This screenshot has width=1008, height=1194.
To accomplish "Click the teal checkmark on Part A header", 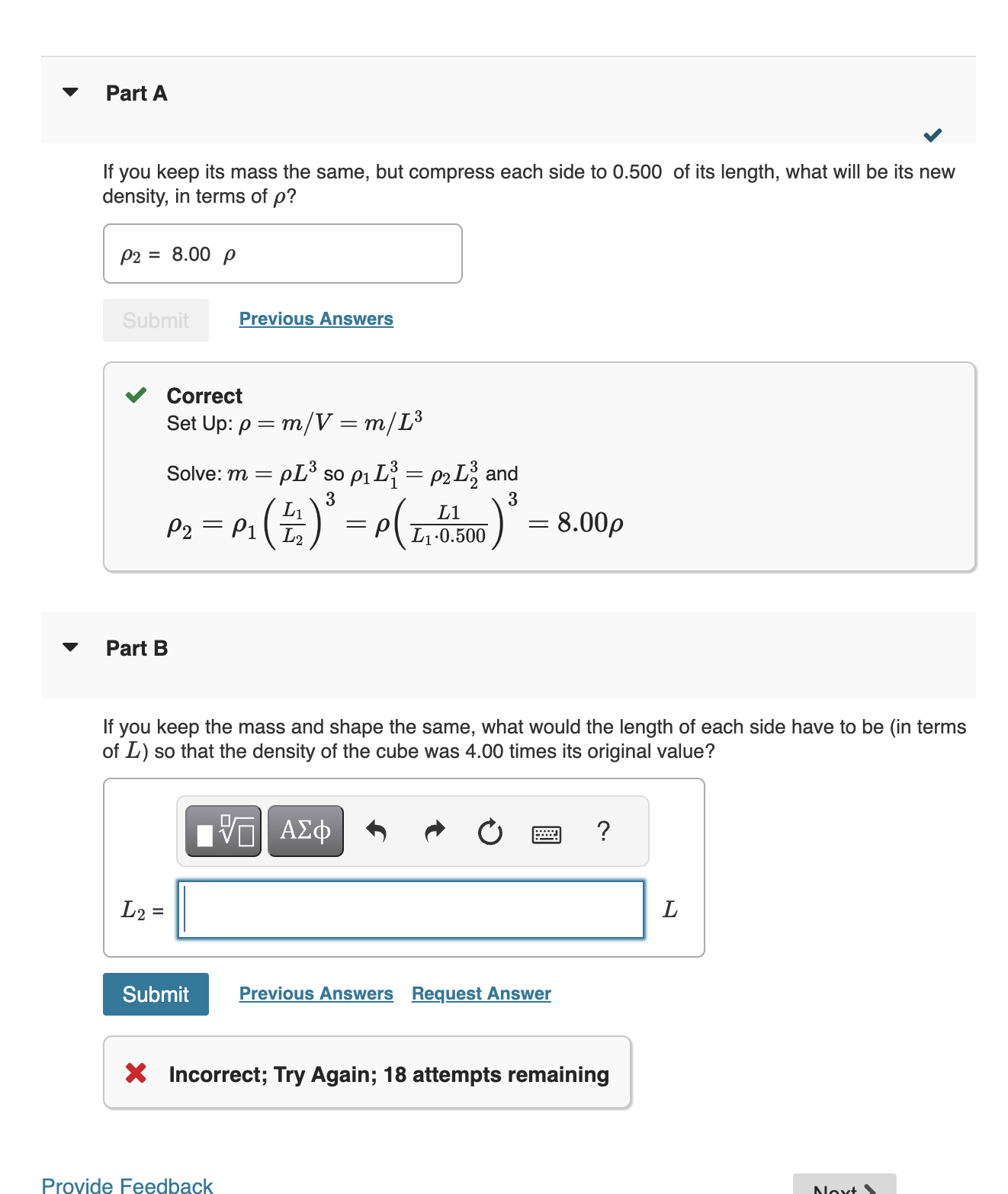I will 933,136.
